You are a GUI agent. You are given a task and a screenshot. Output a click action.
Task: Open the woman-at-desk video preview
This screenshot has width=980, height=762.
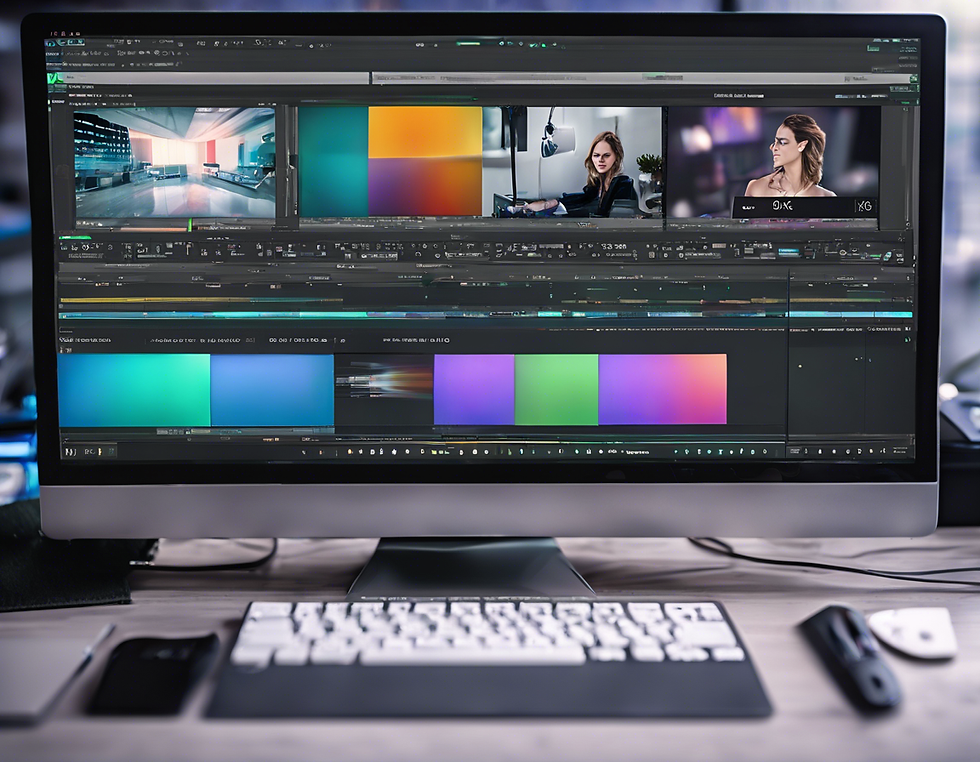tap(572, 162)
